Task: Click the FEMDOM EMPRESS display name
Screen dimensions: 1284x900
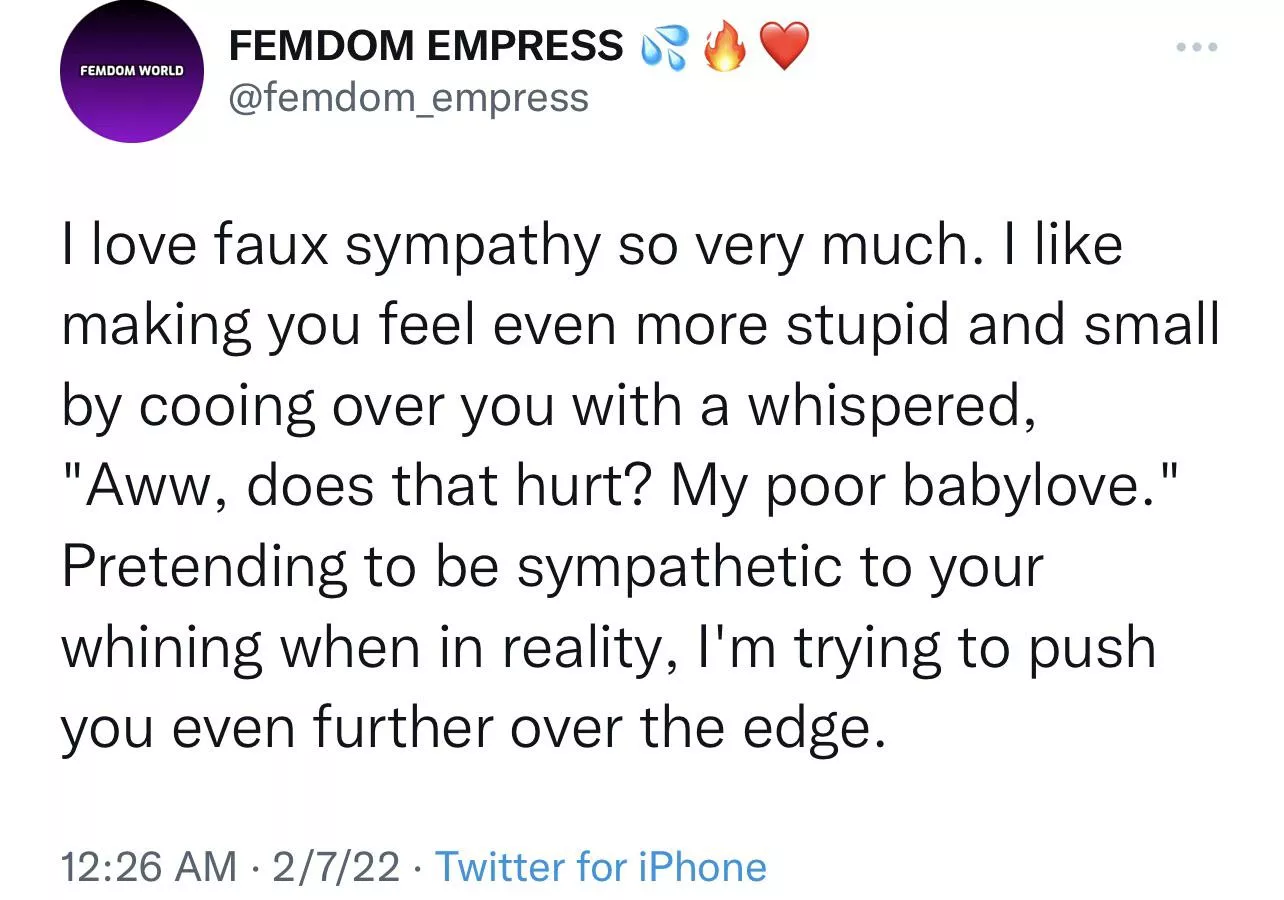Action: 424,44
